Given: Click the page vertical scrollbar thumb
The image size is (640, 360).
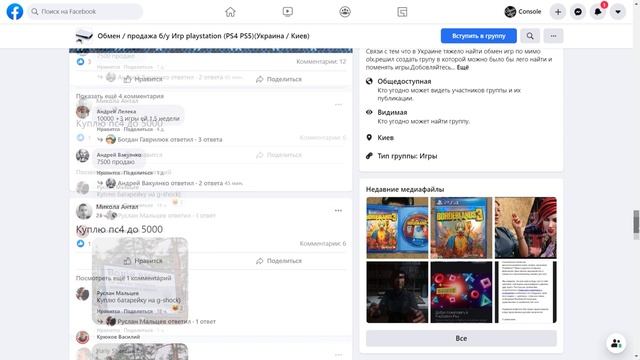Looking at the screenshot, I should [x=636, y=222].
